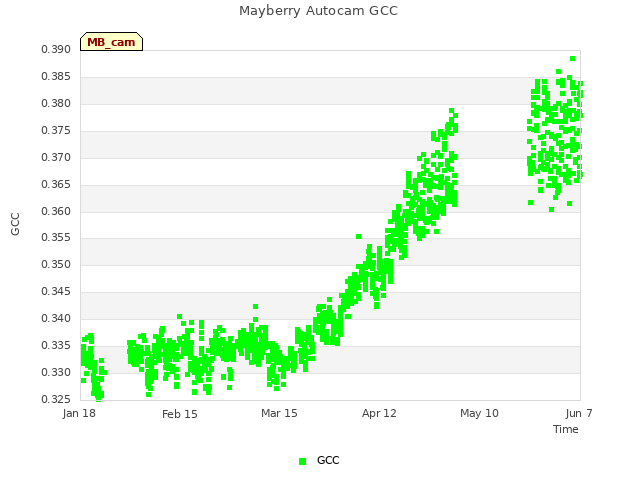Viewport: 640px width, 480px height.
Task: Click the green GCC legend swatch
Action: [302, 461]
